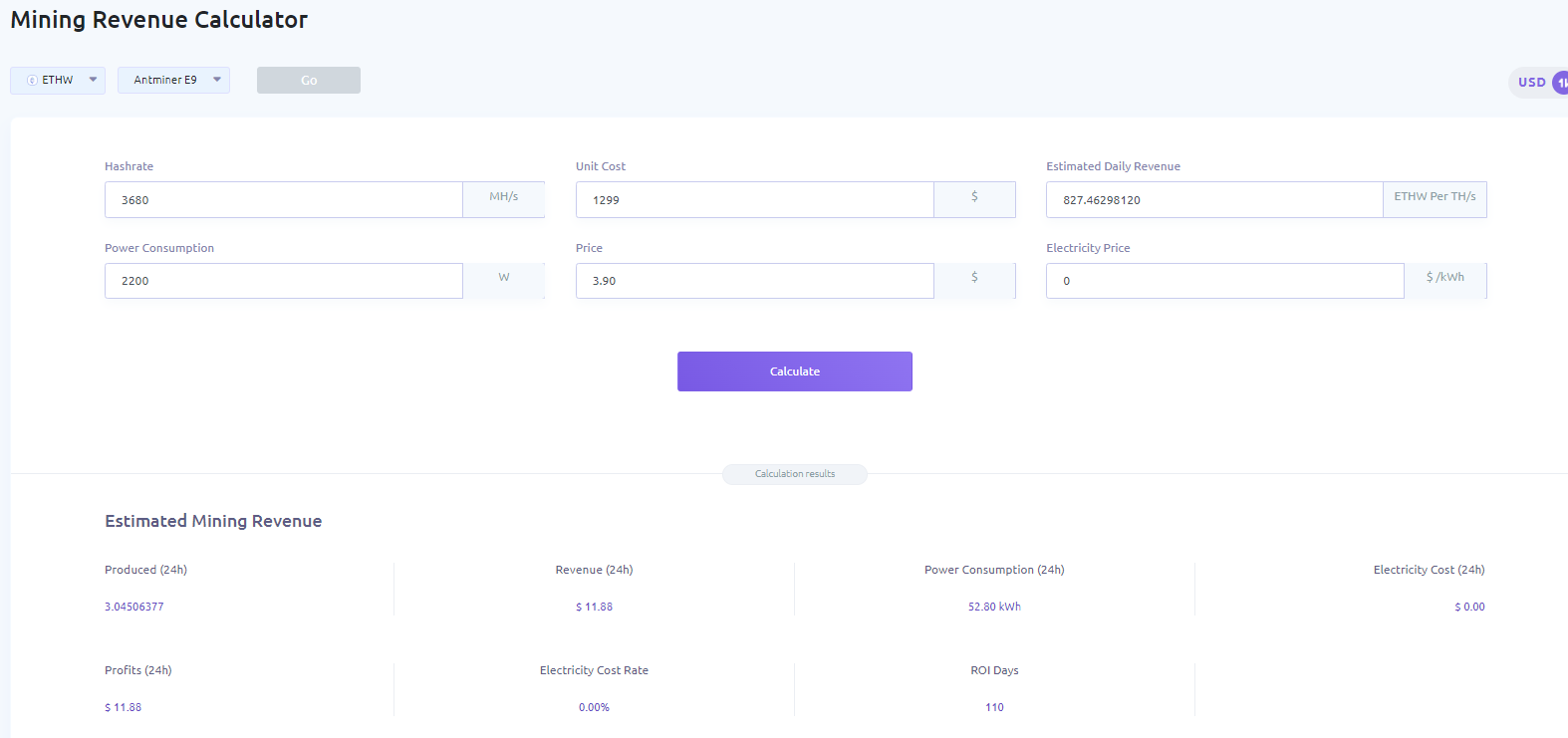Viewport: 1568px width, 738px height.
Task: Click the dollar sign next to Unit Cost
Action: coord(974,198)
